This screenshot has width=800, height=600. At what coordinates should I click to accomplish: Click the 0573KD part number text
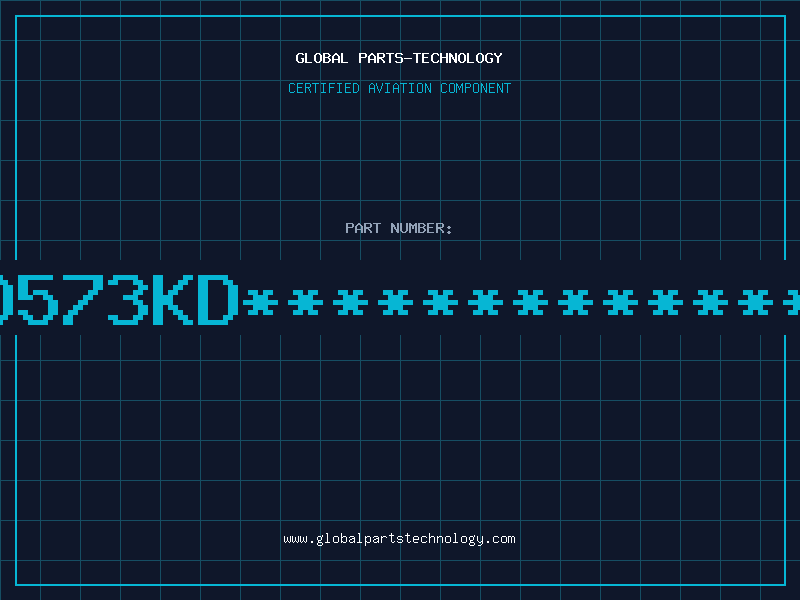click(400, 299)
